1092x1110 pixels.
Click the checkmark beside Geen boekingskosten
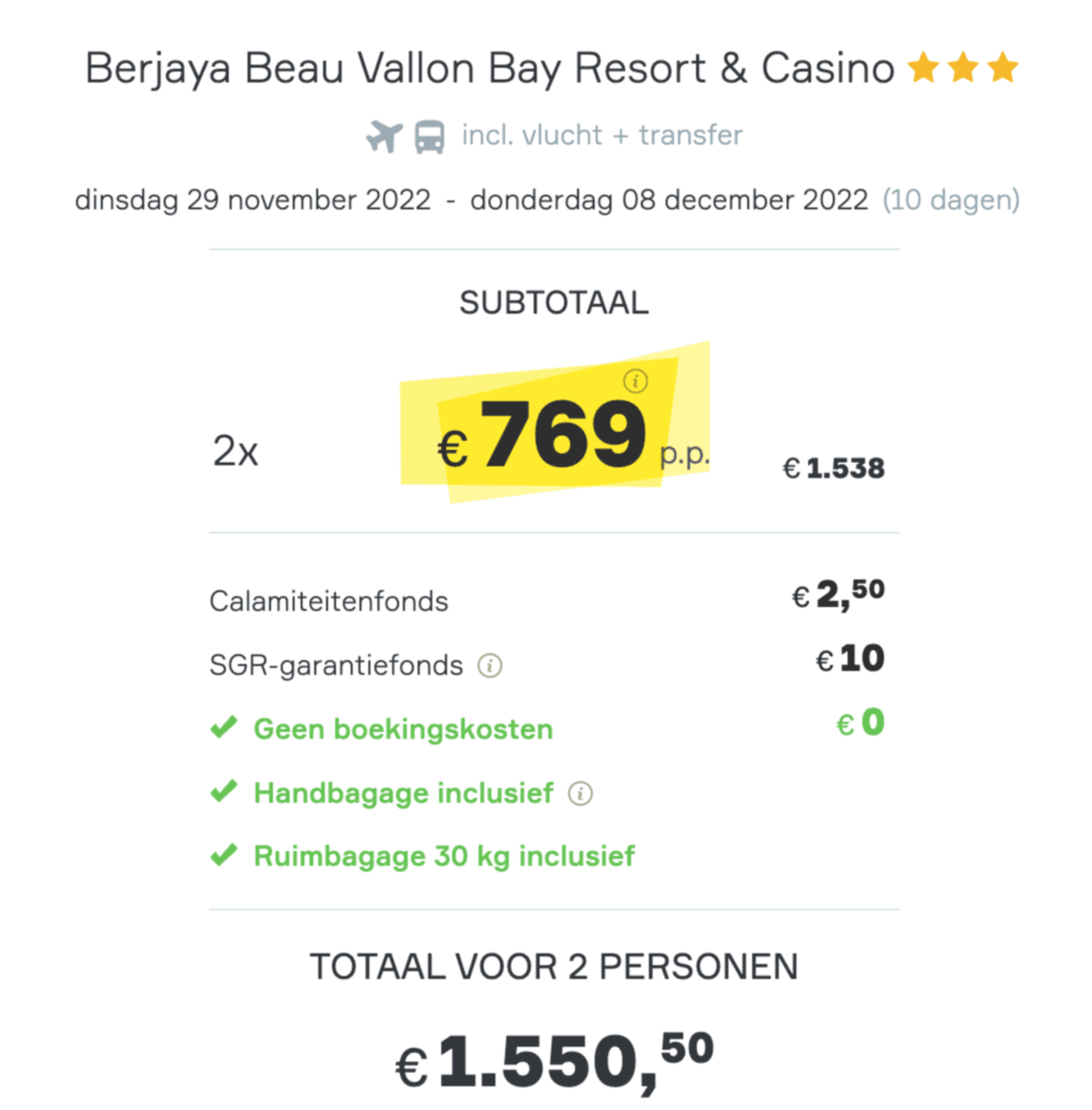coord(224,727)
